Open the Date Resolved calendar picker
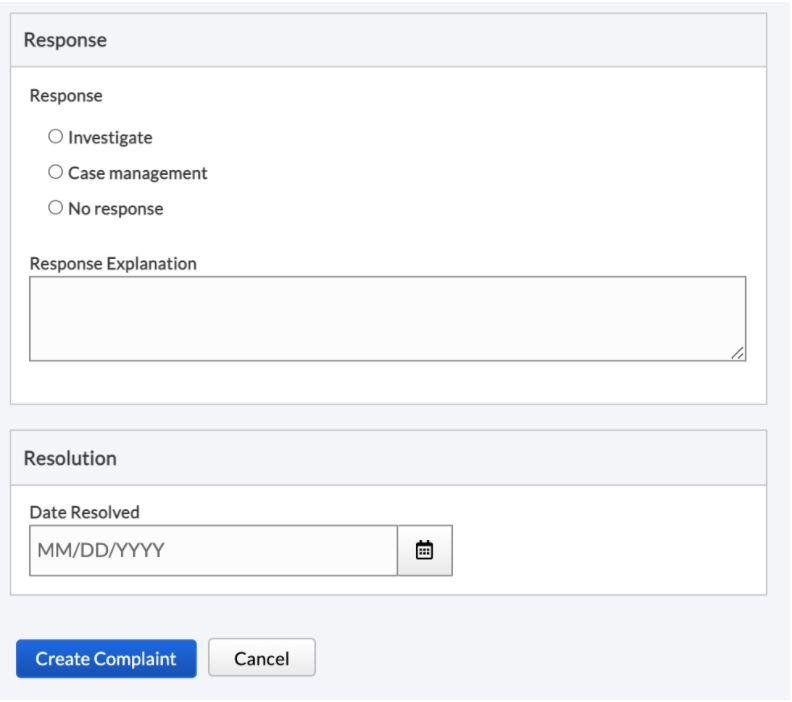The width and height of the screenshot is (792, 702). (425, 550)
